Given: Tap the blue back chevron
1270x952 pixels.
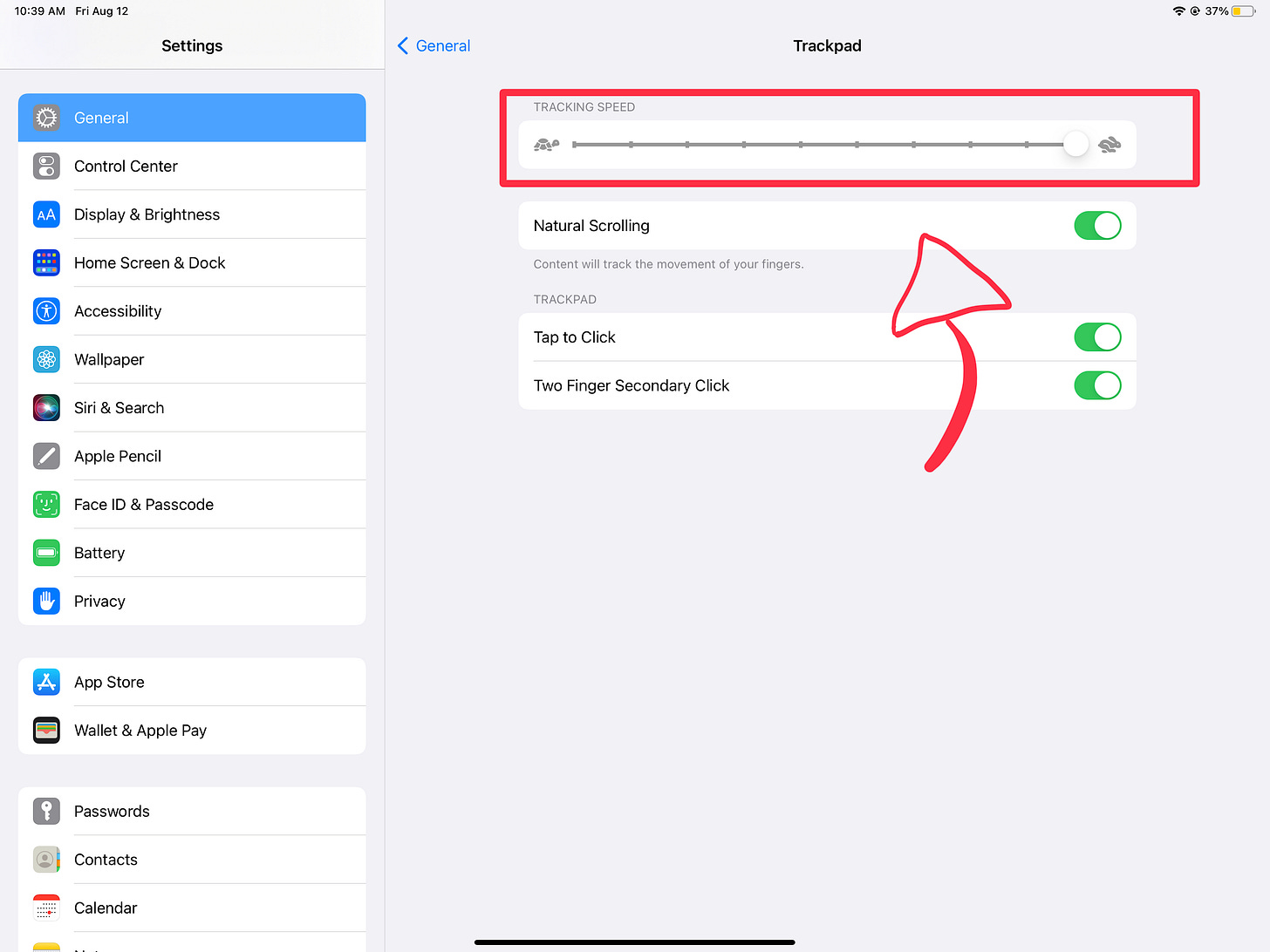Looking at the screenshot, I should click(x=403, y=46).
